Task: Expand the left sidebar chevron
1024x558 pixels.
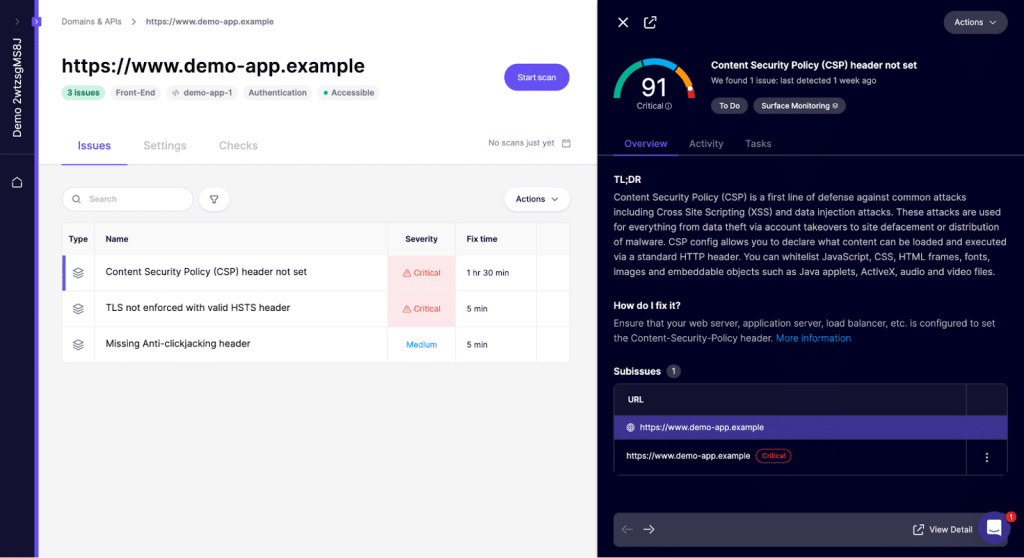Action: pos(17,21)
